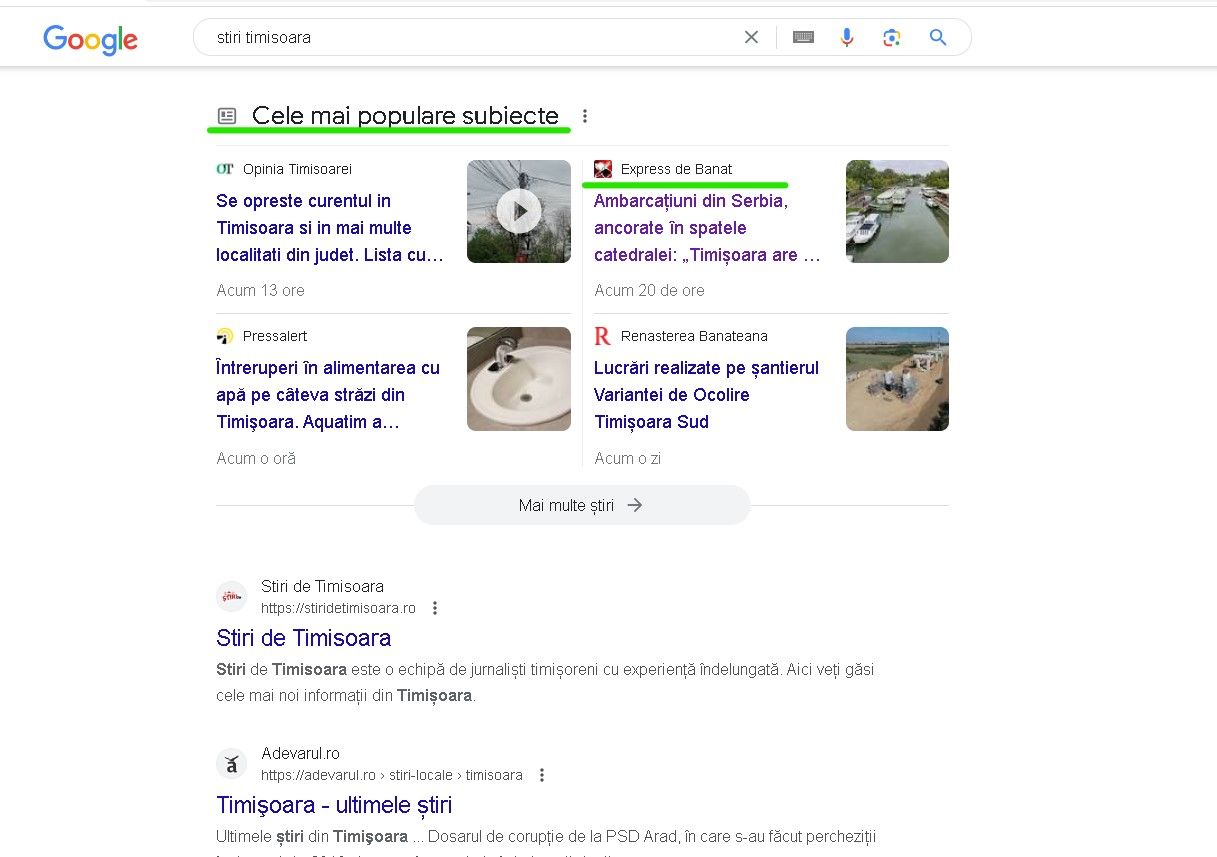
Task: Click the blue magnifier search button
Action: 937,38
